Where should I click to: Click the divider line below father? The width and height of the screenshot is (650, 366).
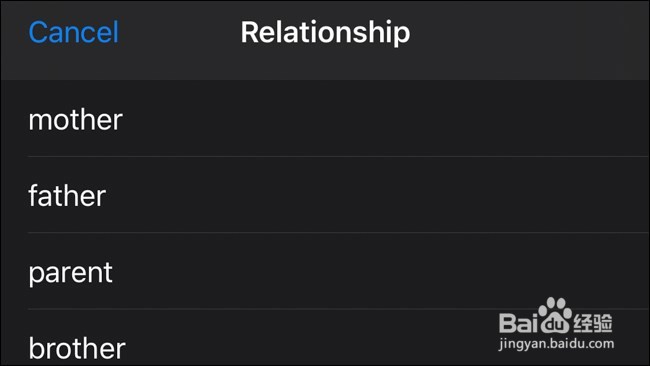[338, 233]
